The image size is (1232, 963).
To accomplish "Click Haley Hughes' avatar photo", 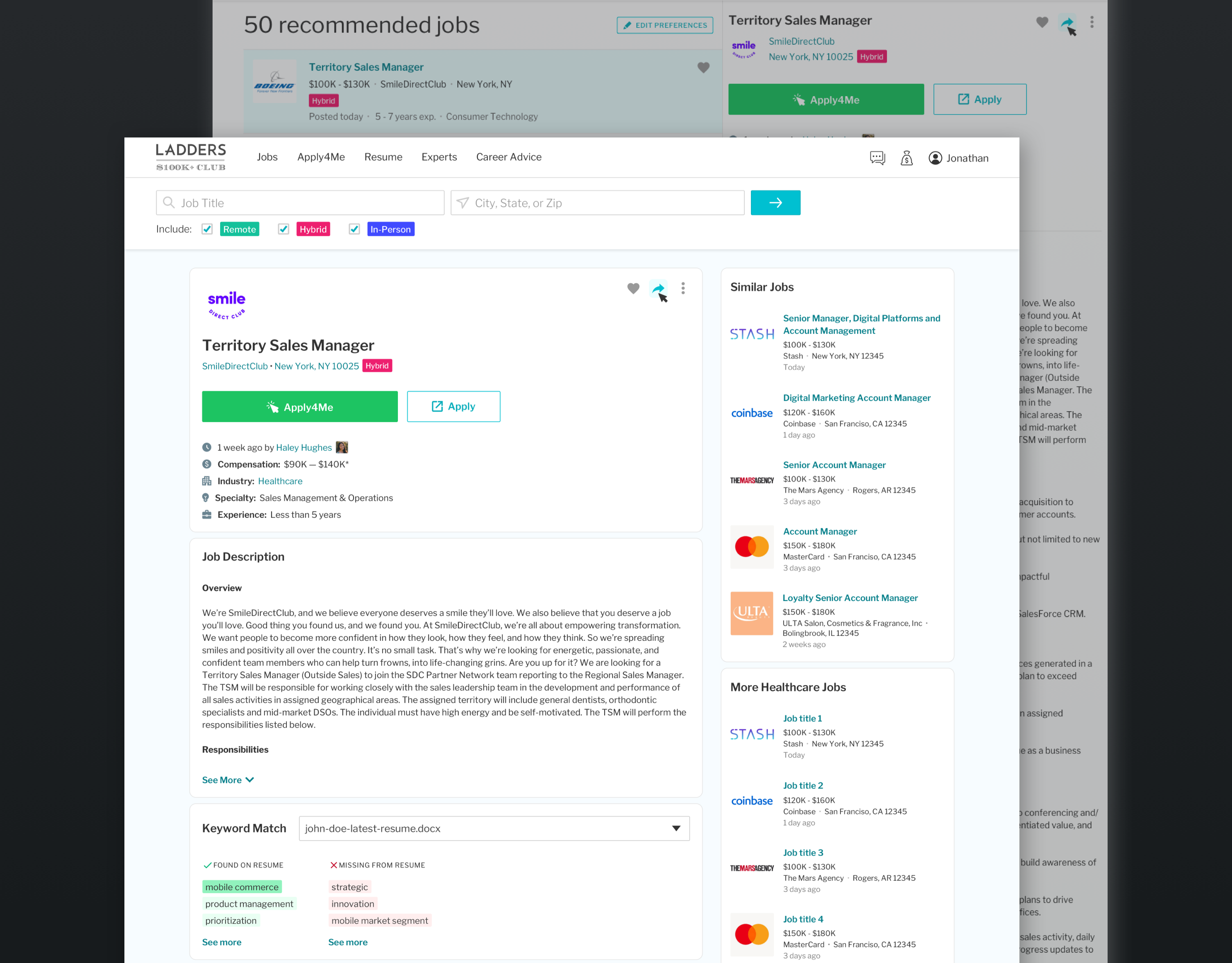I will pyautogui.click(x=342, y=447).
